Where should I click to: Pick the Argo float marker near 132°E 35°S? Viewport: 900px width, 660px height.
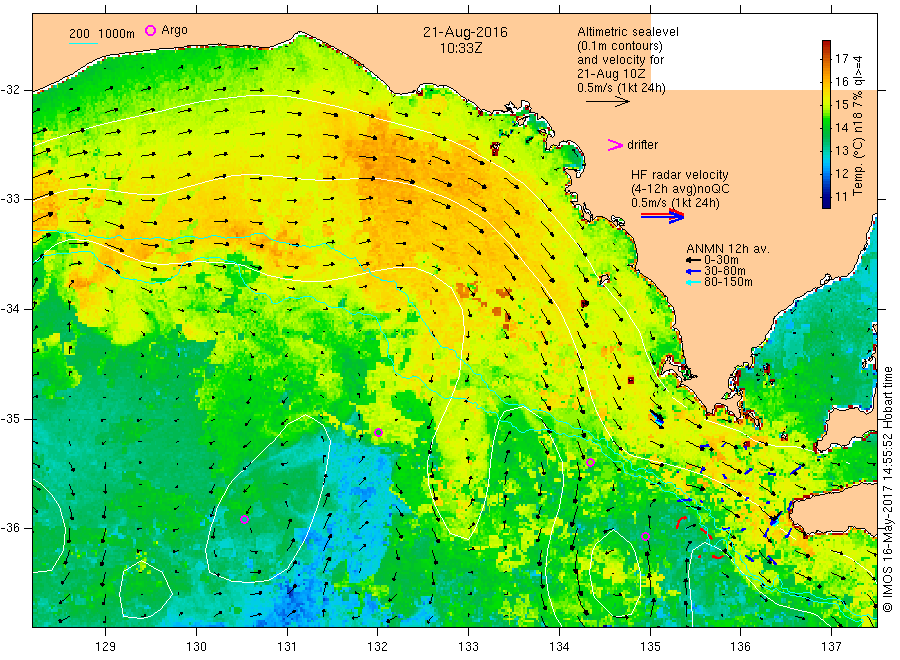378,432
